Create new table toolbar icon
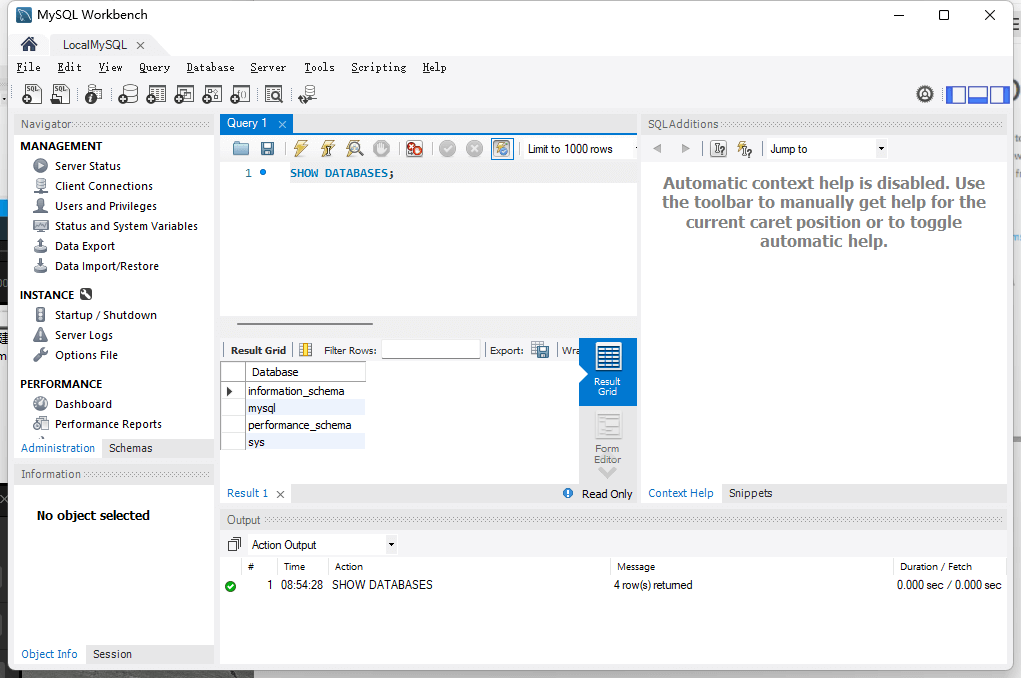 click(x=156, y=94)
